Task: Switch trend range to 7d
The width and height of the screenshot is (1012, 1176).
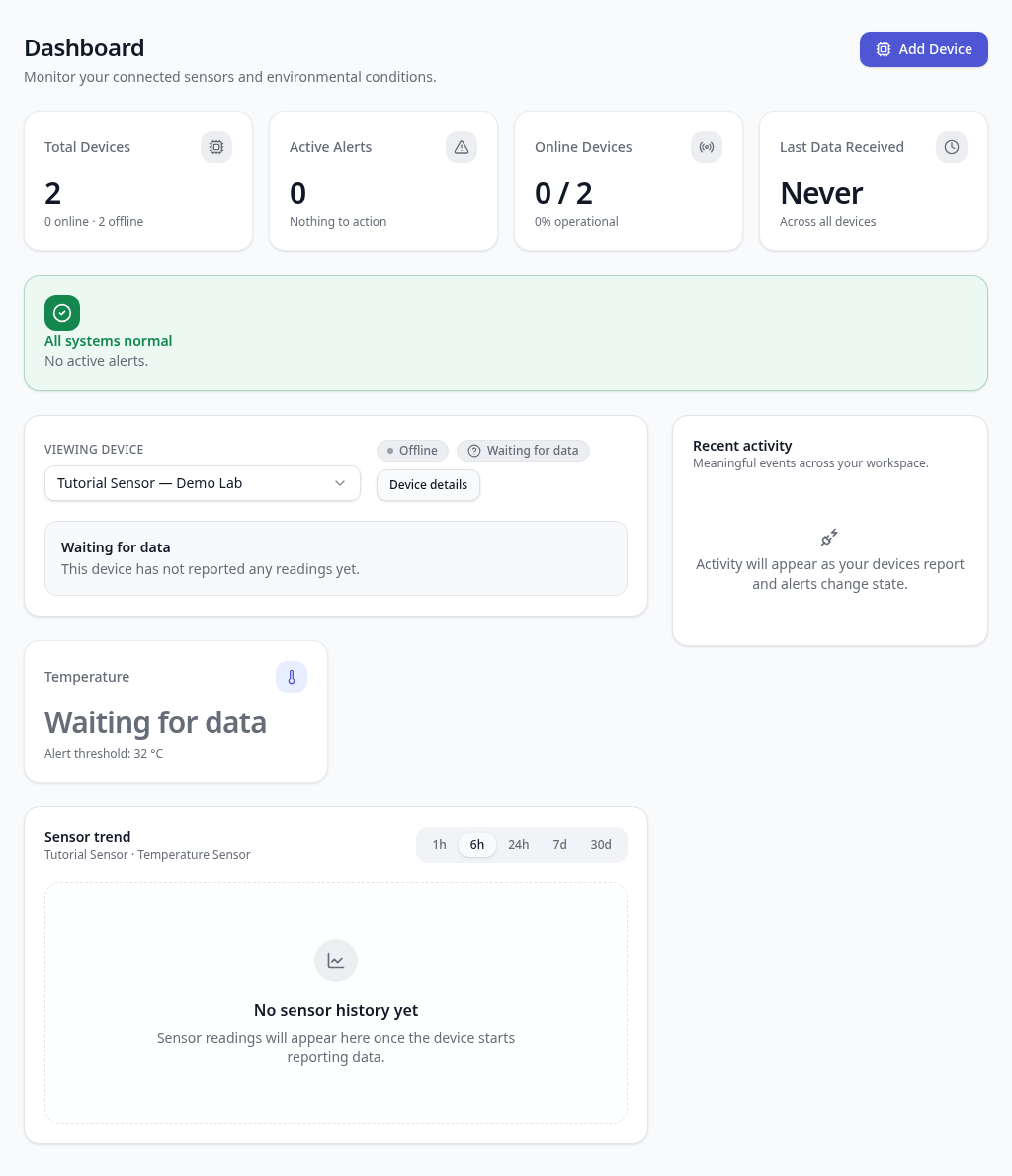Action: pos(559,845)
